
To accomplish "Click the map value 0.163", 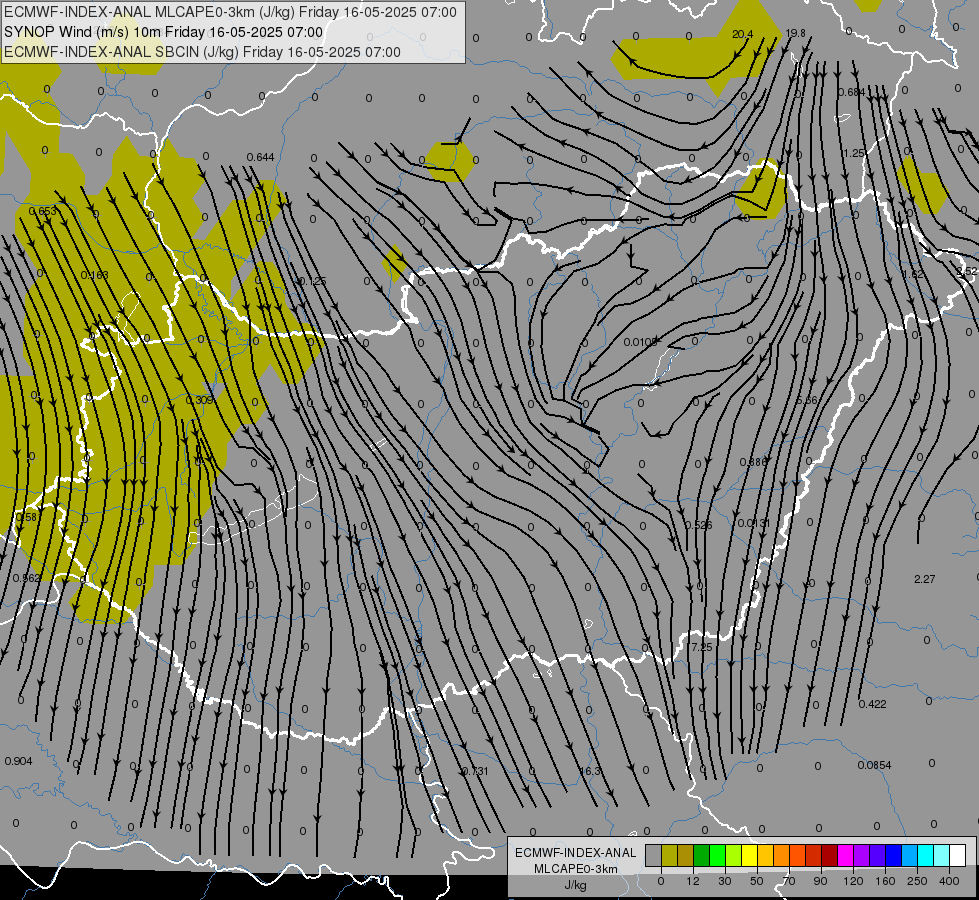I will (x=95, y=275).
